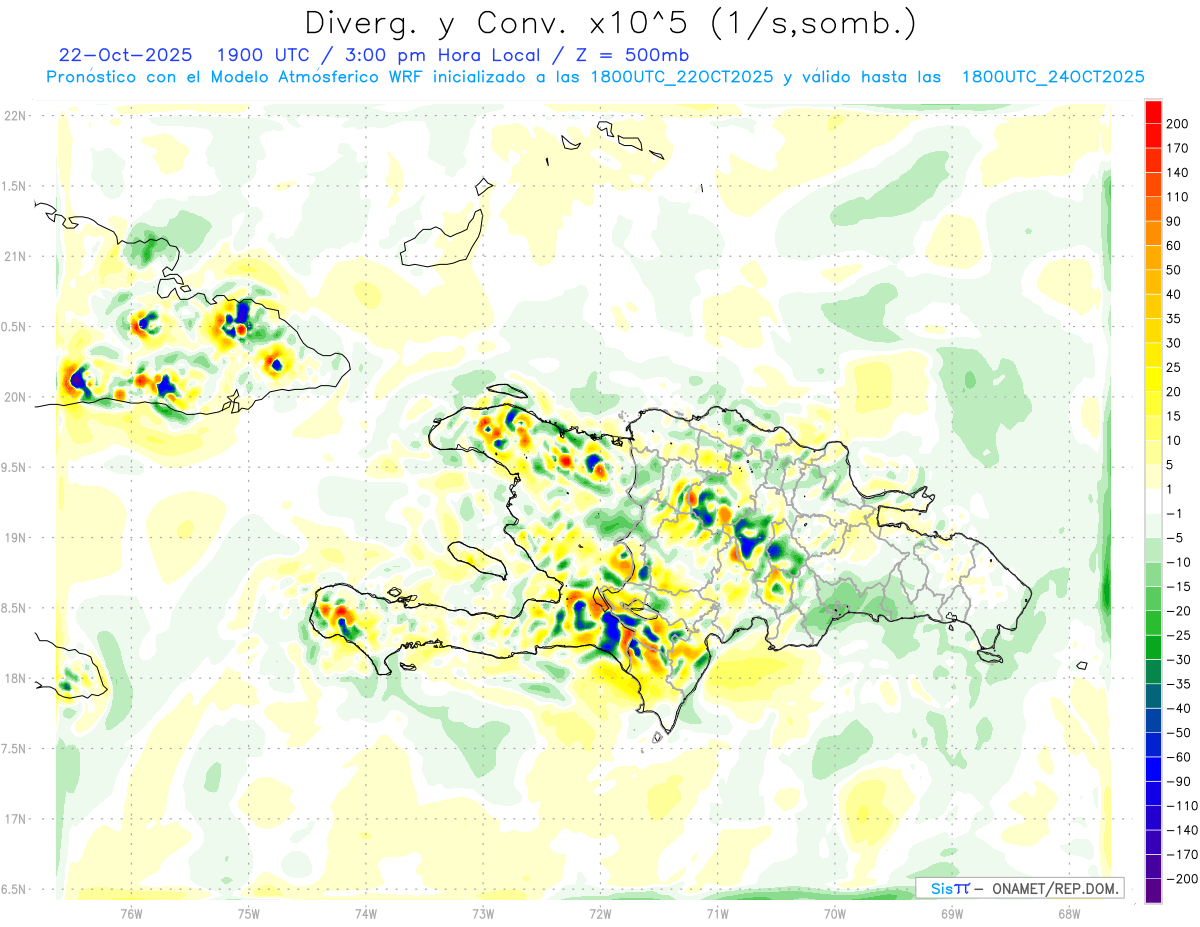This screenshot has width=1200, height=927.
Task: Click the "22-Oct-2025" date text
Action: (125, 55)
